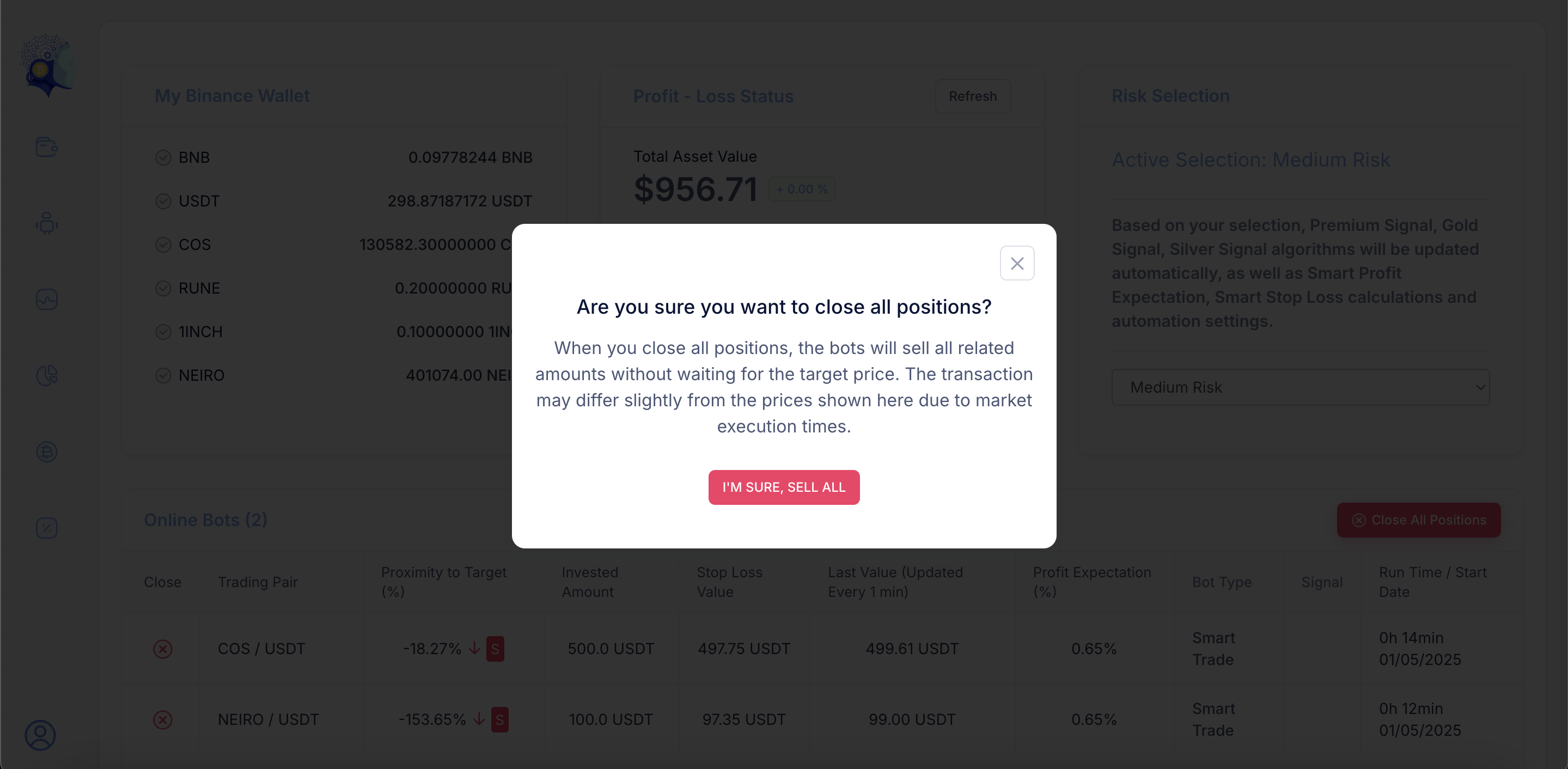Open the user profile icon
This screenshot has height=769, width=1568.
40,736
